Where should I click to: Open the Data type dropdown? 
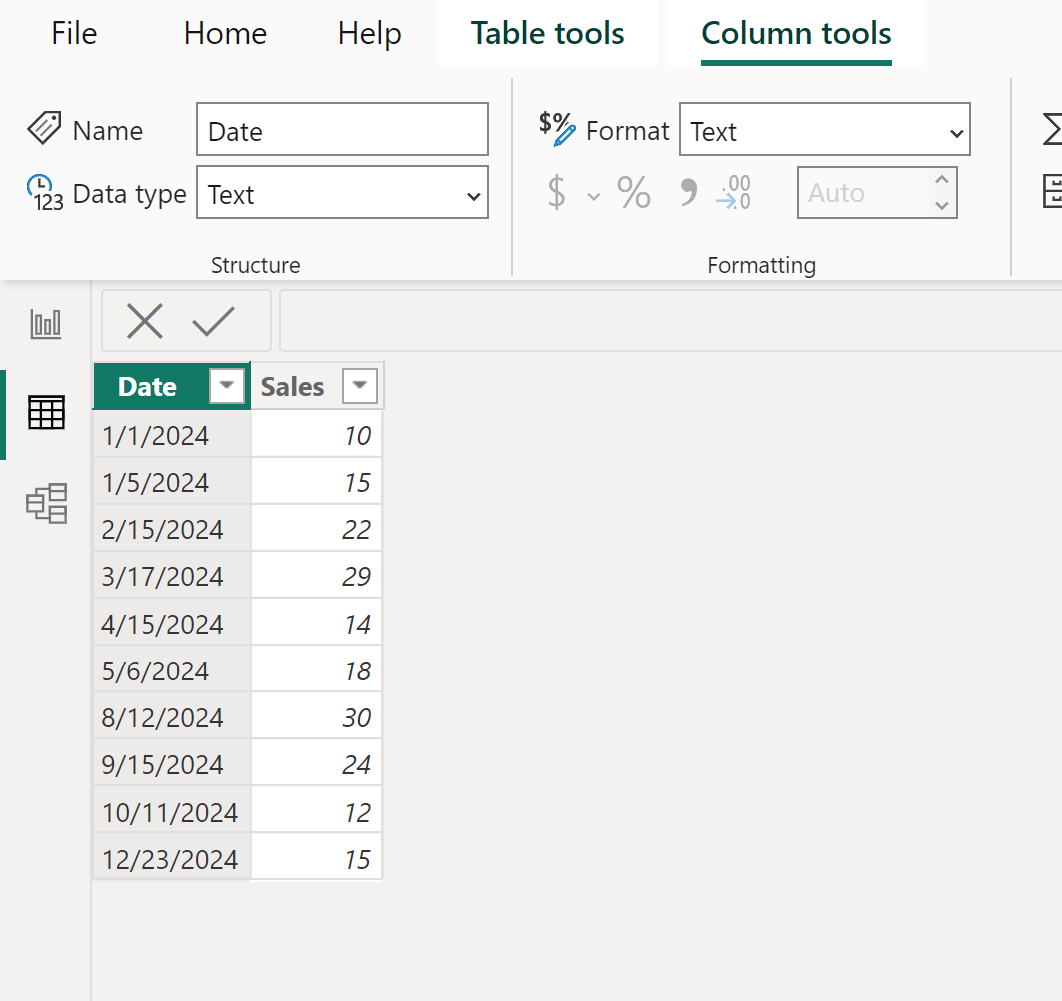(x=342, y=193)
